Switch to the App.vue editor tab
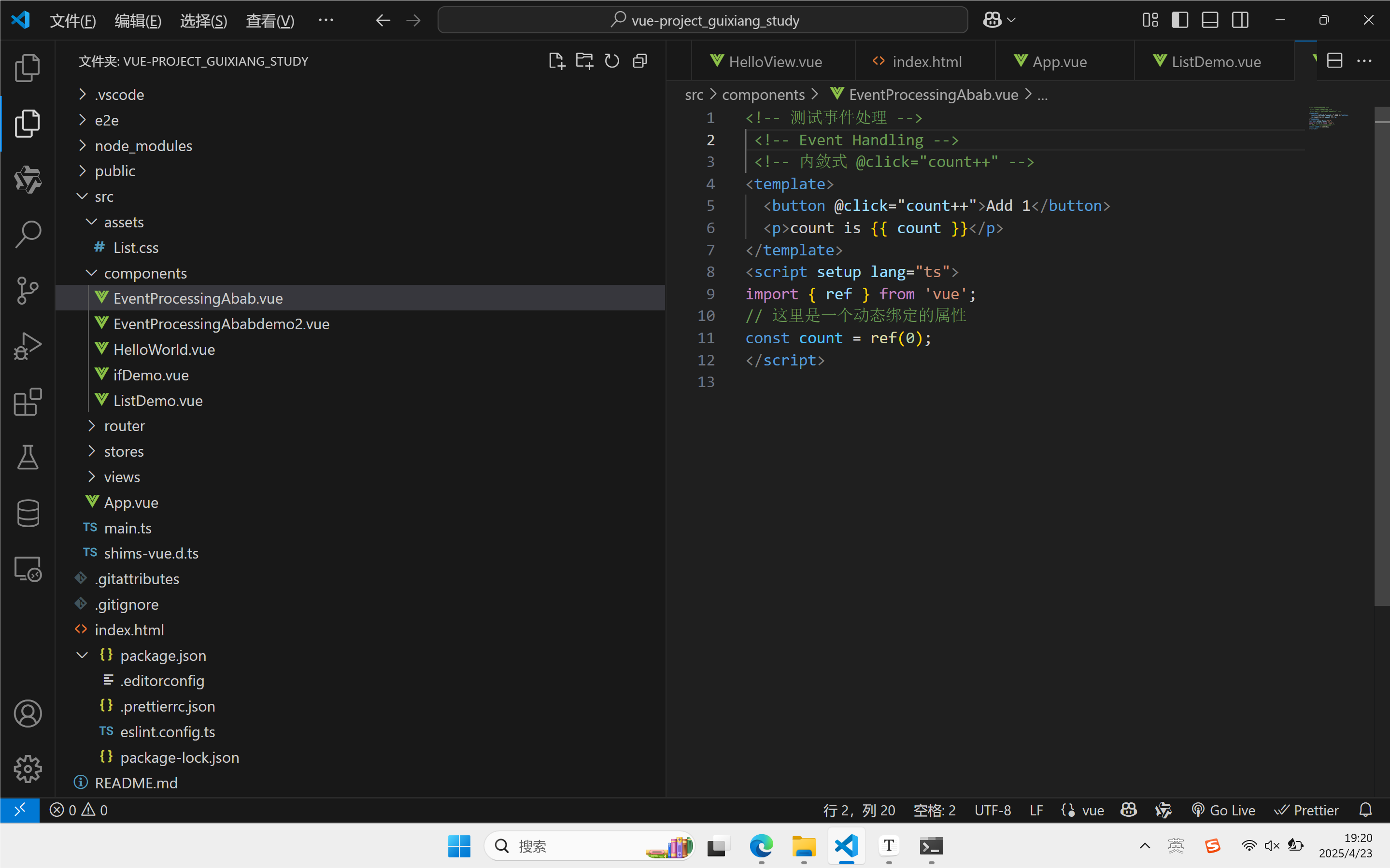The image size is (1390, 868). [1059, 61]
